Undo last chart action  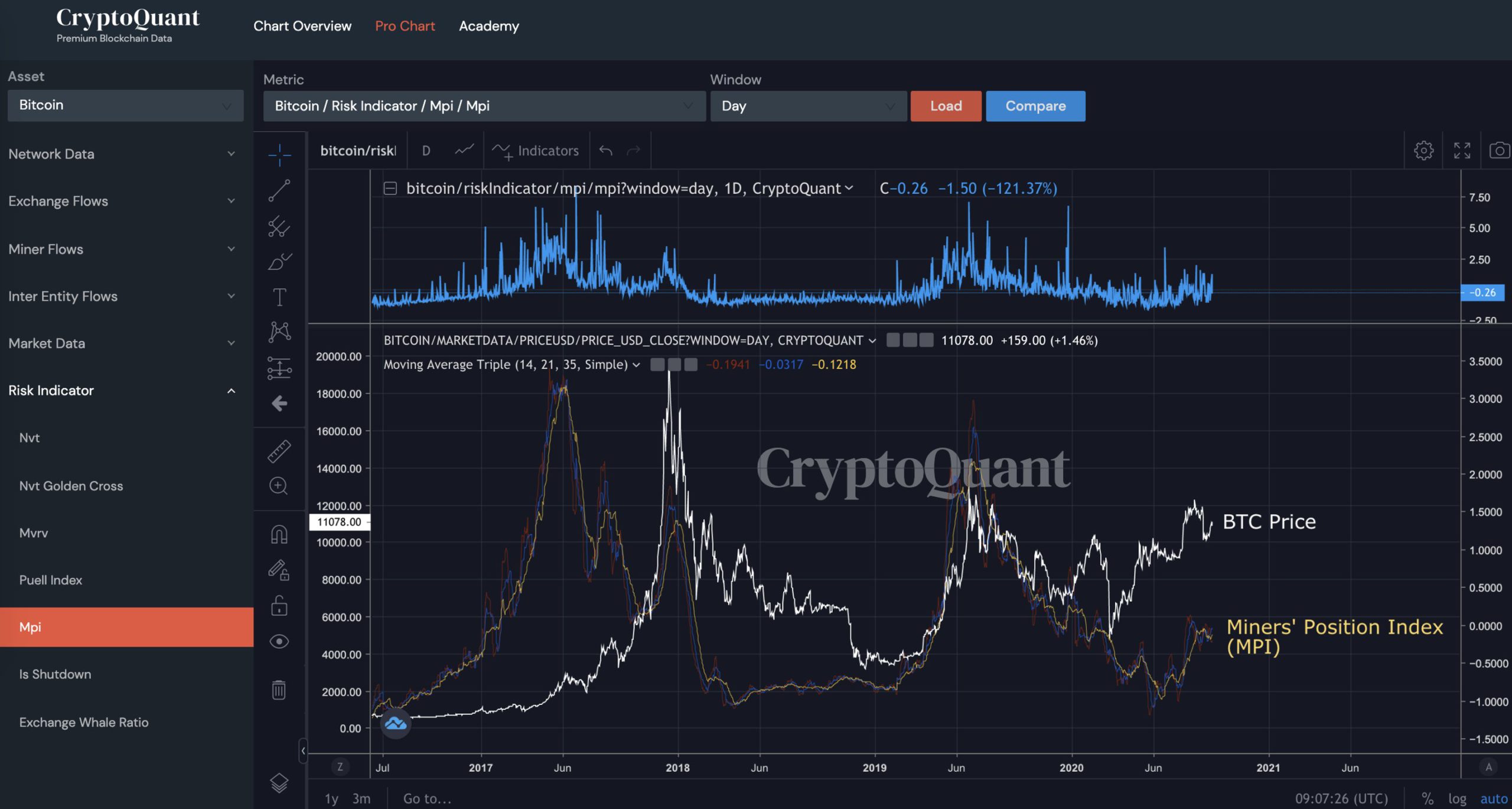pos(605,151)
